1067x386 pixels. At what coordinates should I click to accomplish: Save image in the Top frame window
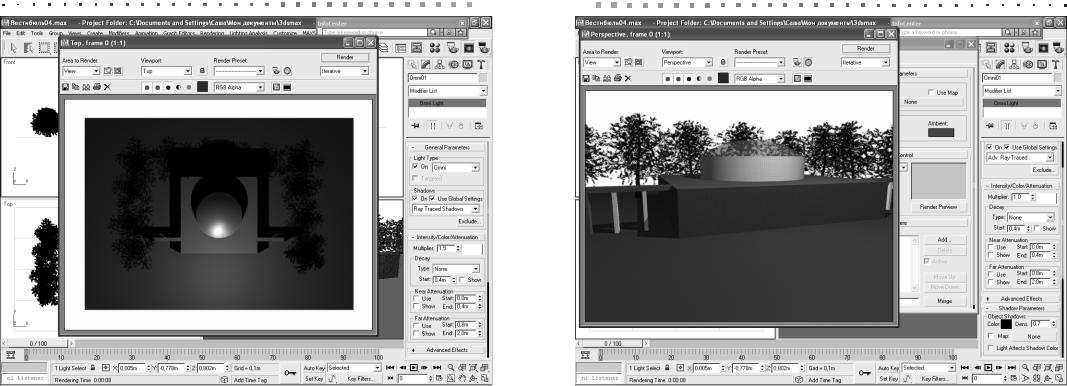(65, 87)
